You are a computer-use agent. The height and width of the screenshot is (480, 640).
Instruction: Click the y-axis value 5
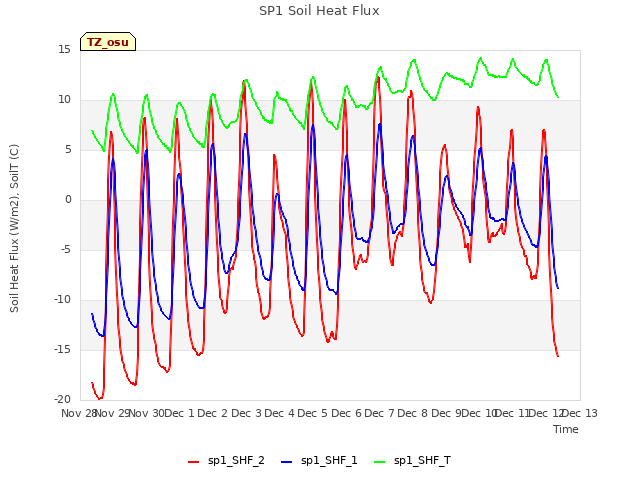[x=68, y=150]
